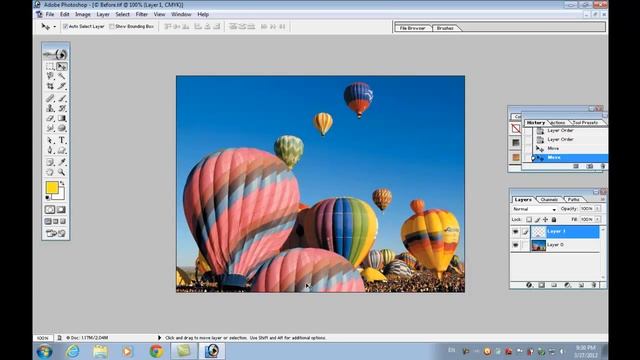The height and width of the screenshot is (360, 640).
Task: Hide Layer 1 with its eye icon
Action: (x=516, y=232)
